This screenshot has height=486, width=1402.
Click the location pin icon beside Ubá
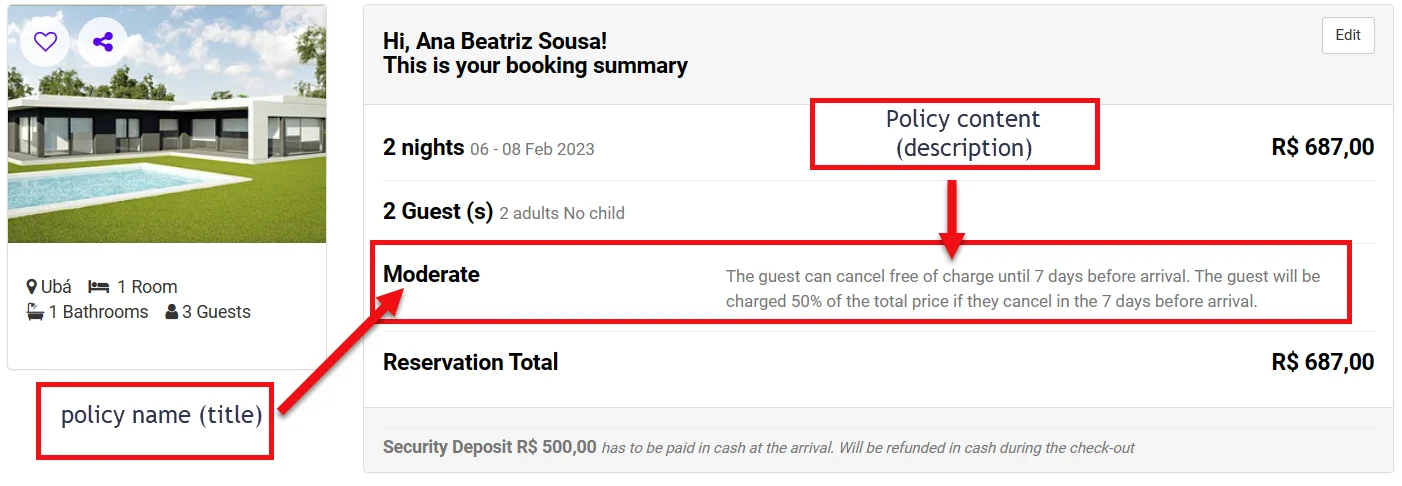click(x=32, y=287)
